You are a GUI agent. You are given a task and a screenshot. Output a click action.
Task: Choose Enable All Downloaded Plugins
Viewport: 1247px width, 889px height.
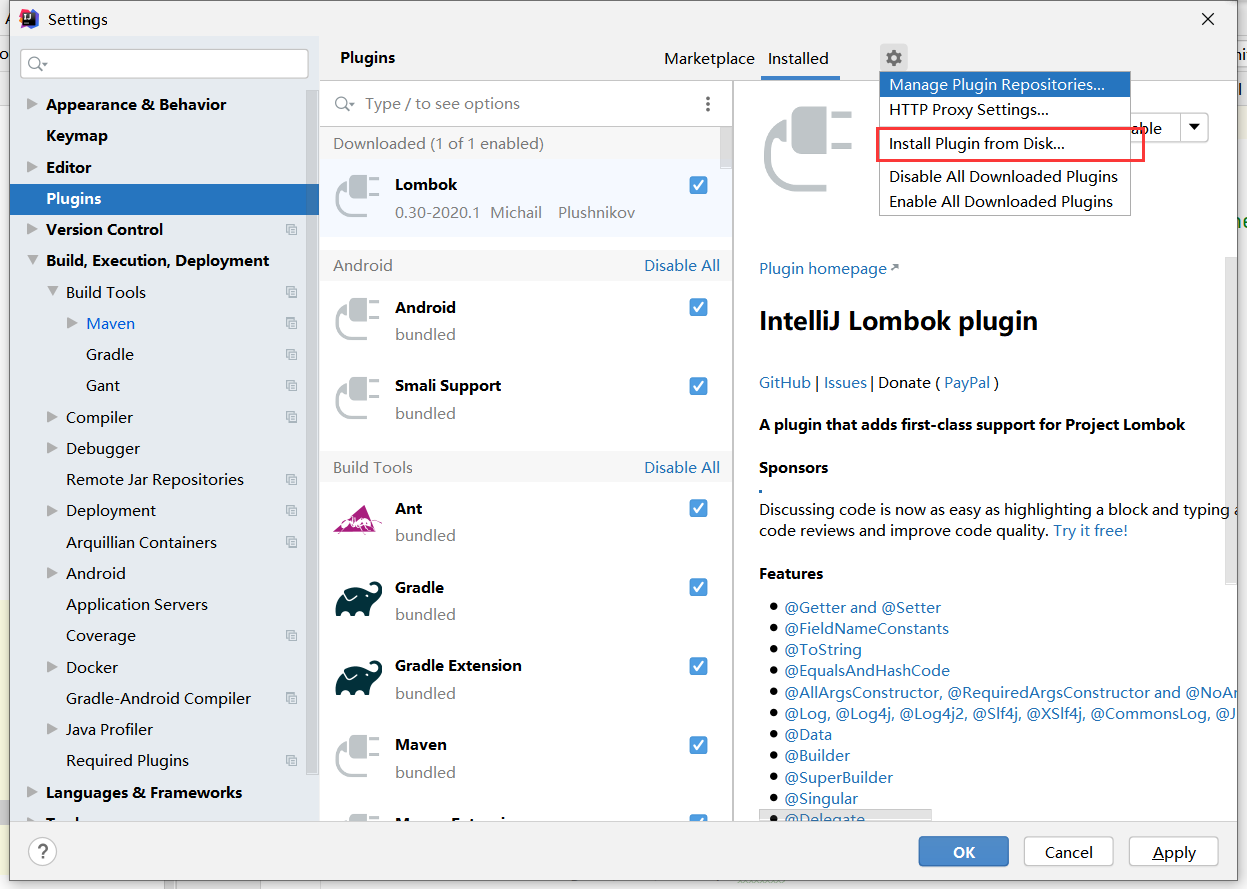(x=1005, y=201)
